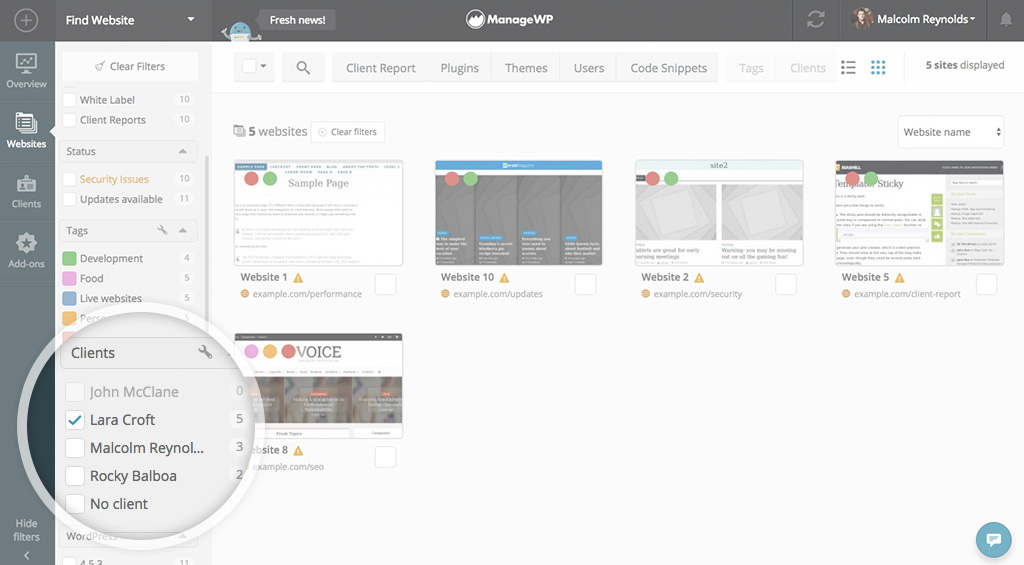Open the Overview sidebar section

[x=27, y=70]
